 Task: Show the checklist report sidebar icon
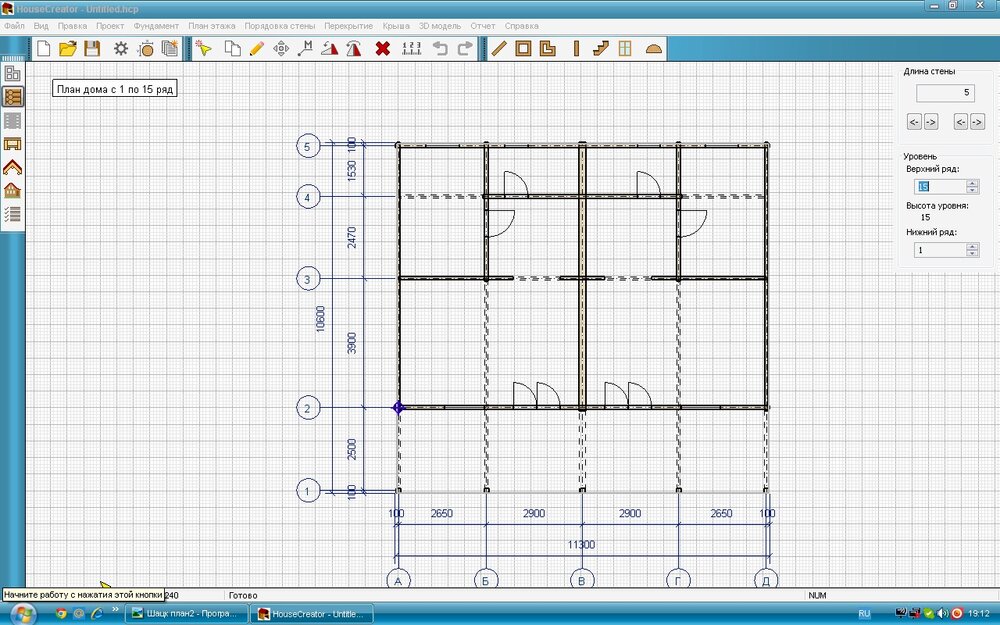coord(13,214)
